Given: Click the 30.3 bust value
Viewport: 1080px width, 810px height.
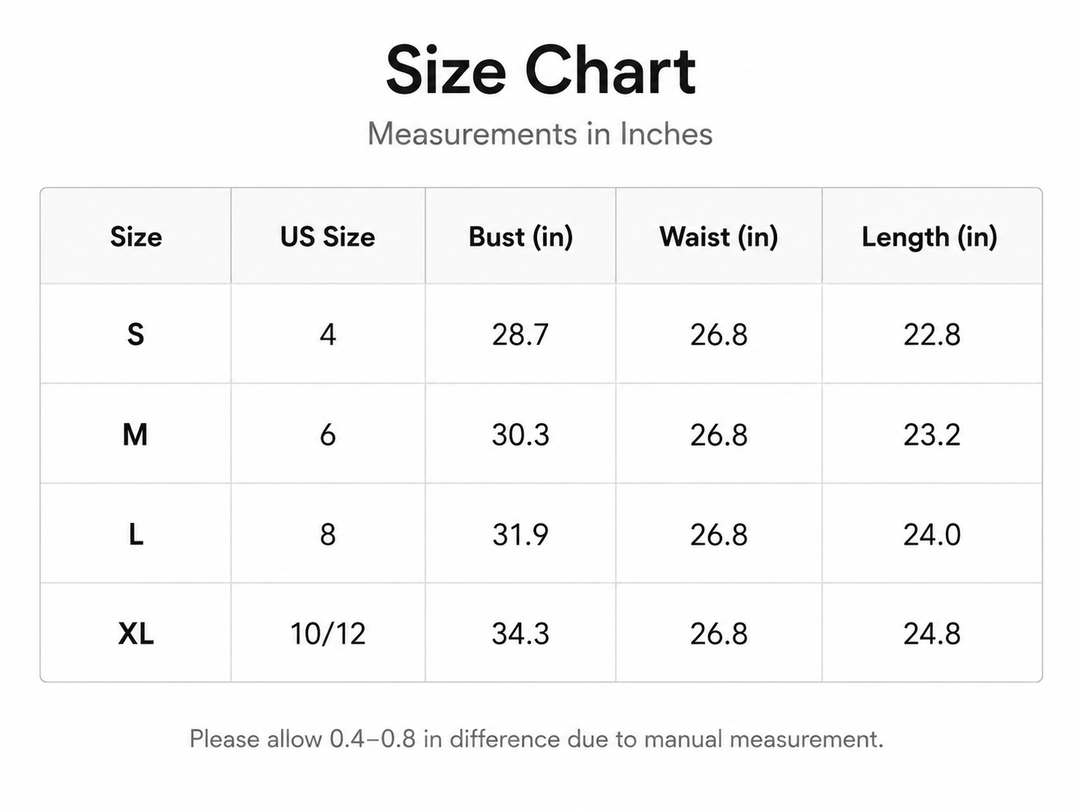Looking at the screenshot, I should (521, 435).
